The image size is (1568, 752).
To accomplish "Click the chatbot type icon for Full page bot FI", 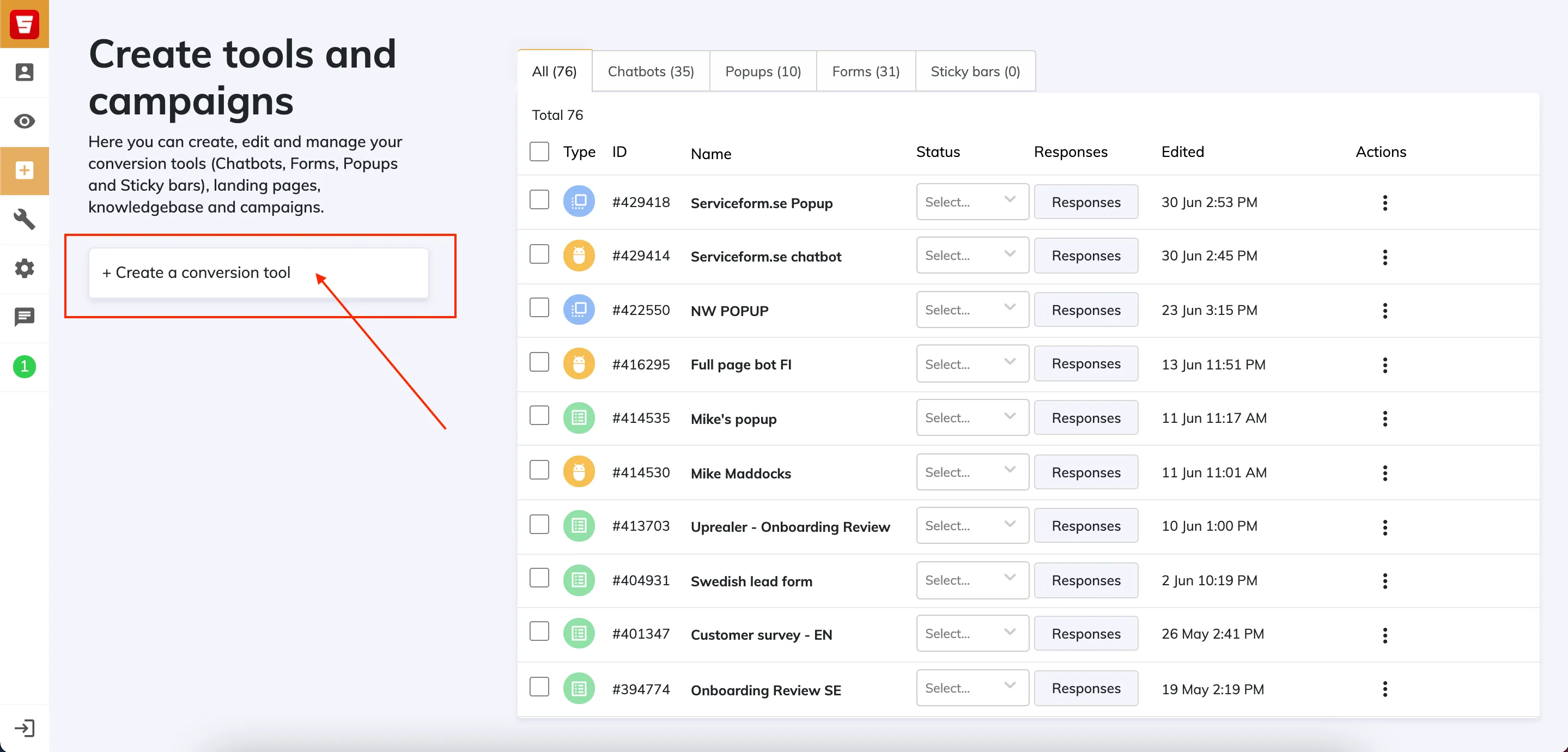I will tap(578, 364).
